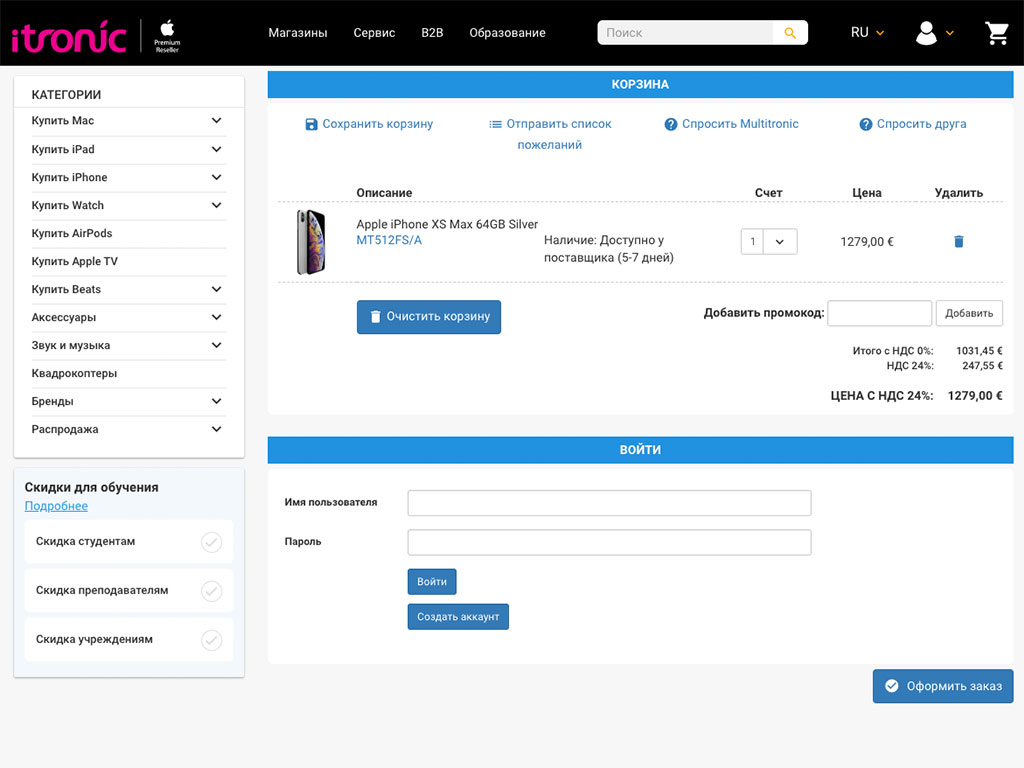The image size is (1024, 768).
Task: Focus the promo code input field
Action: point(880,313)
